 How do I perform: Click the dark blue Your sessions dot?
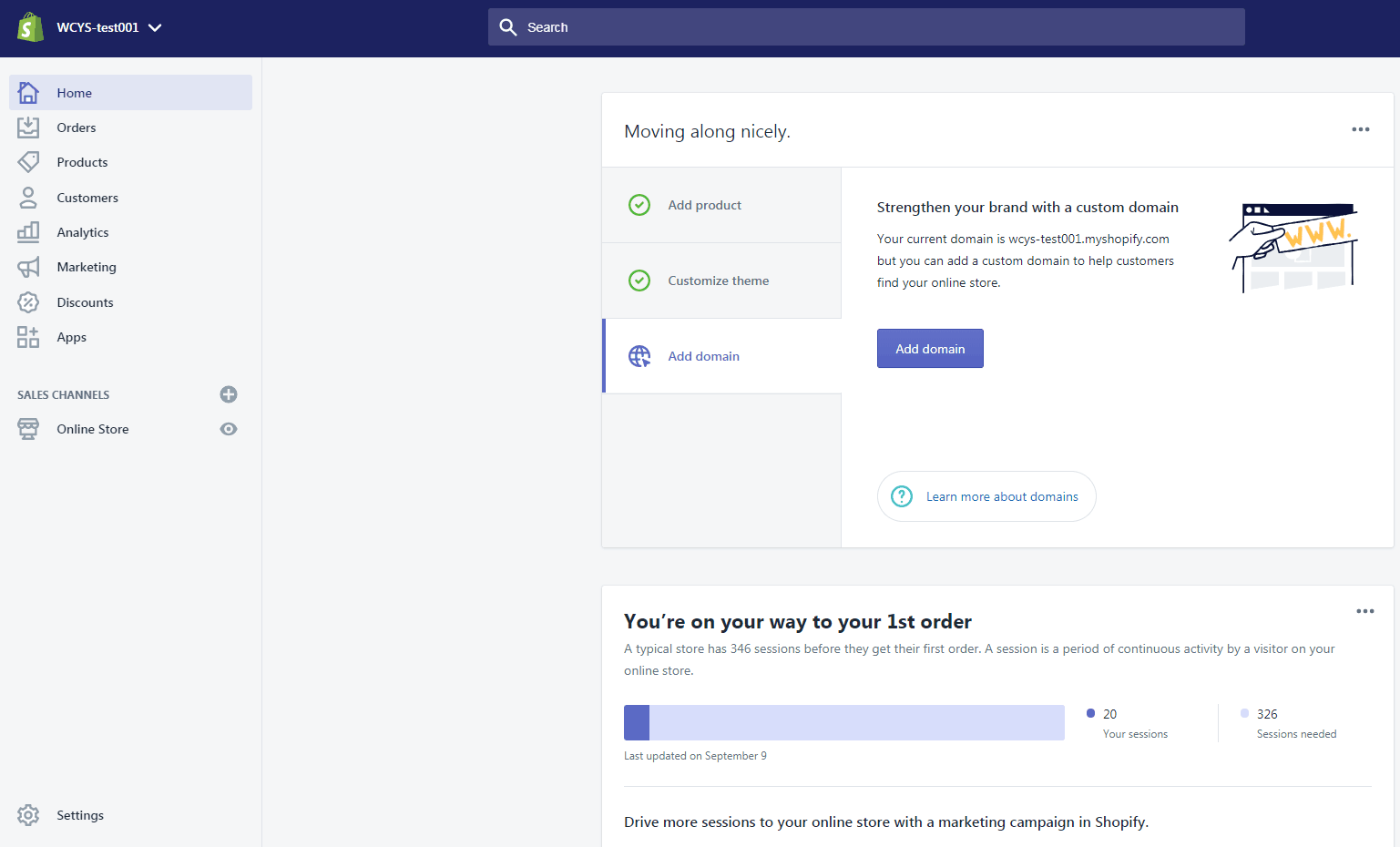[x=1091, y=713]
